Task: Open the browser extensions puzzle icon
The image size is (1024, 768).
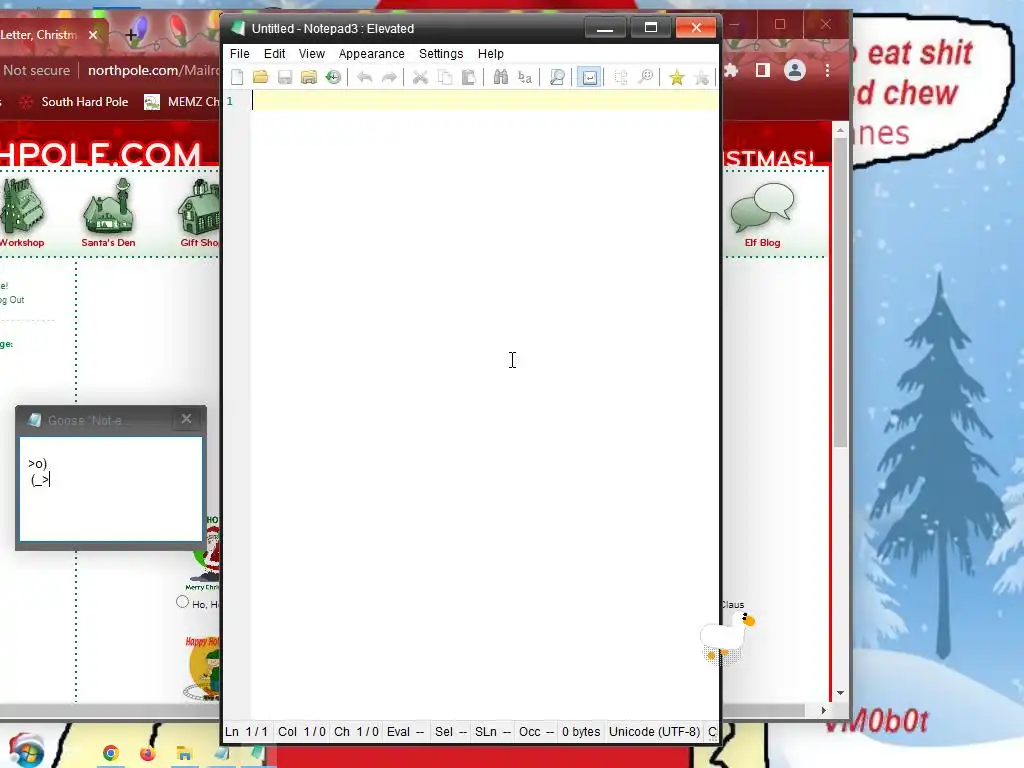Action: click(x=730, y=70)
